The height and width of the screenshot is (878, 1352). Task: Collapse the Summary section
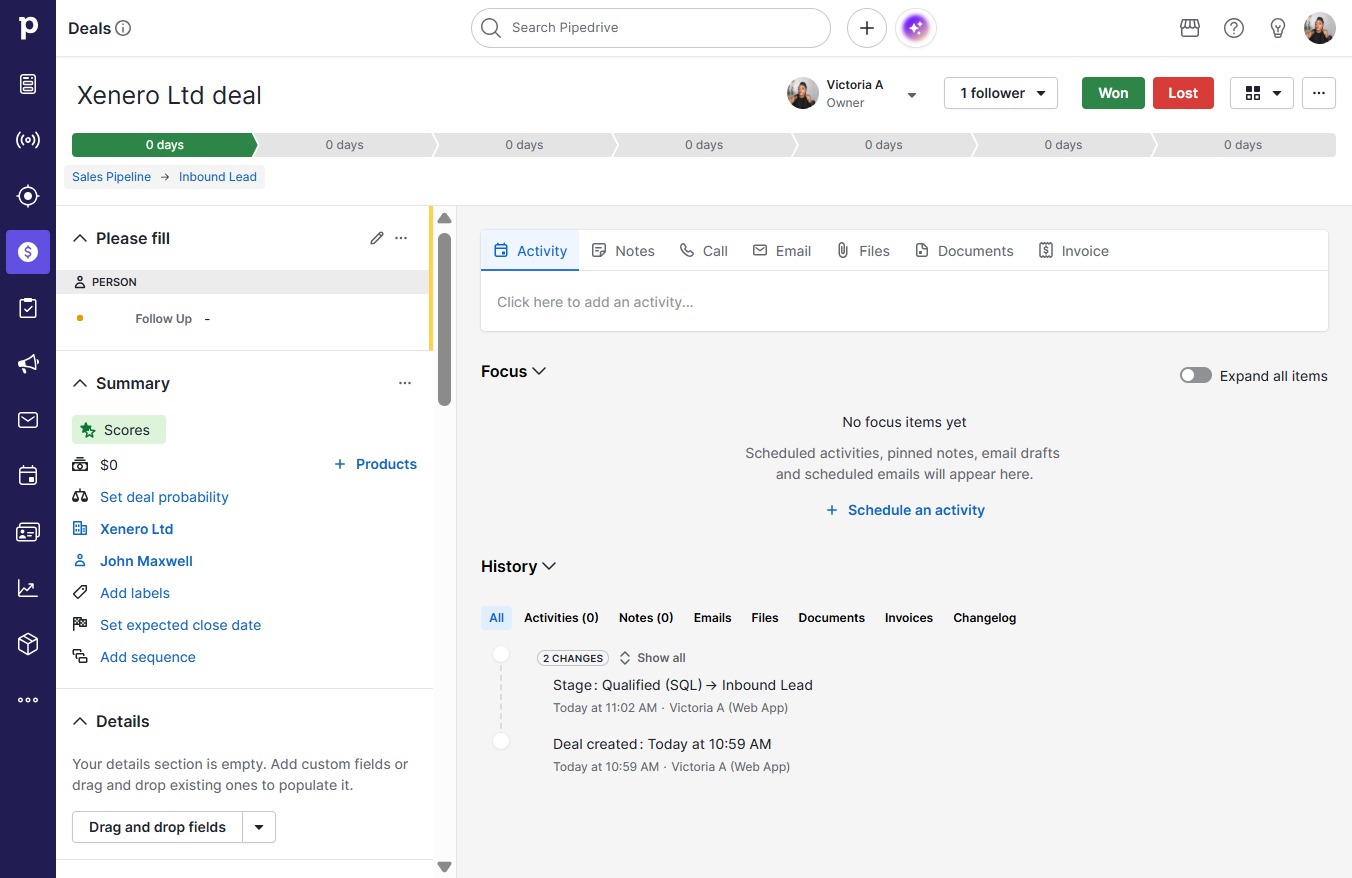pyautogui.click(x=81, y=383)
